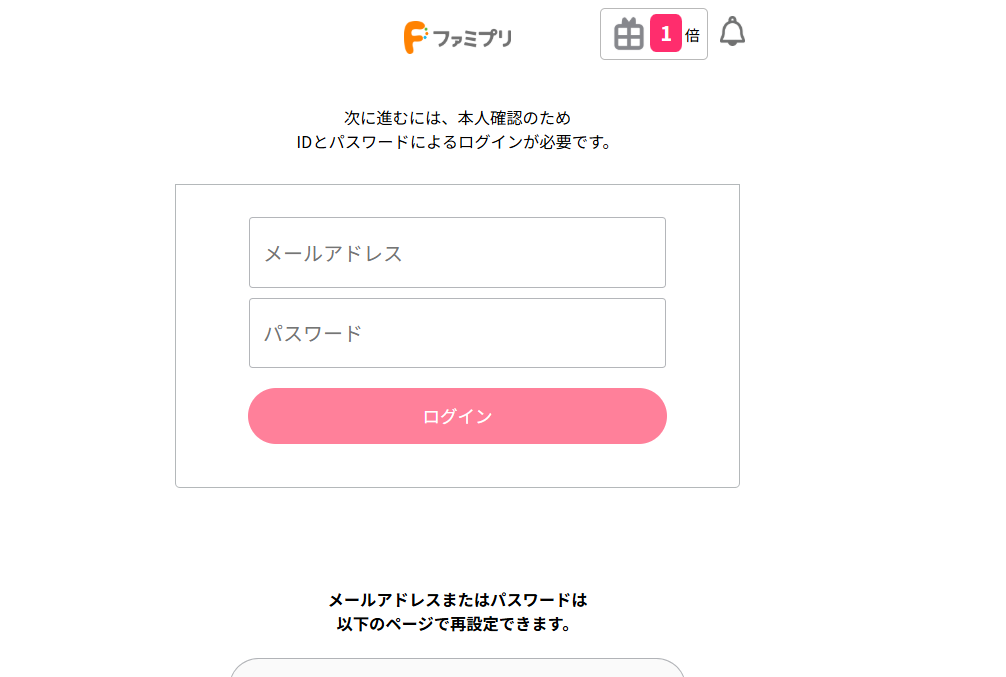Click blank header area left of Famipuri logo
Screen dimensions: 1006x677
tap(200, 37)
